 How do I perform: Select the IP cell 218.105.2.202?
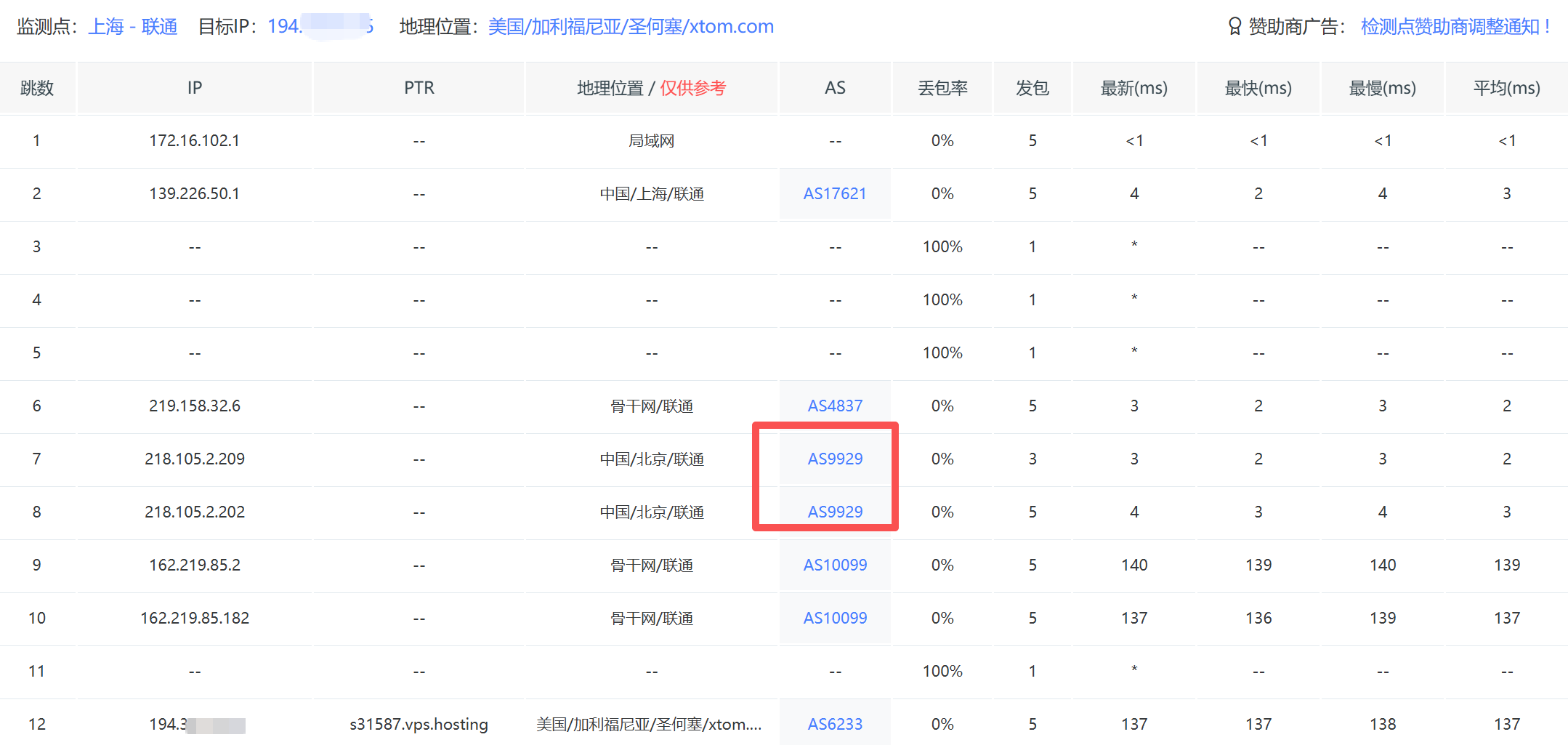[195, 512]
